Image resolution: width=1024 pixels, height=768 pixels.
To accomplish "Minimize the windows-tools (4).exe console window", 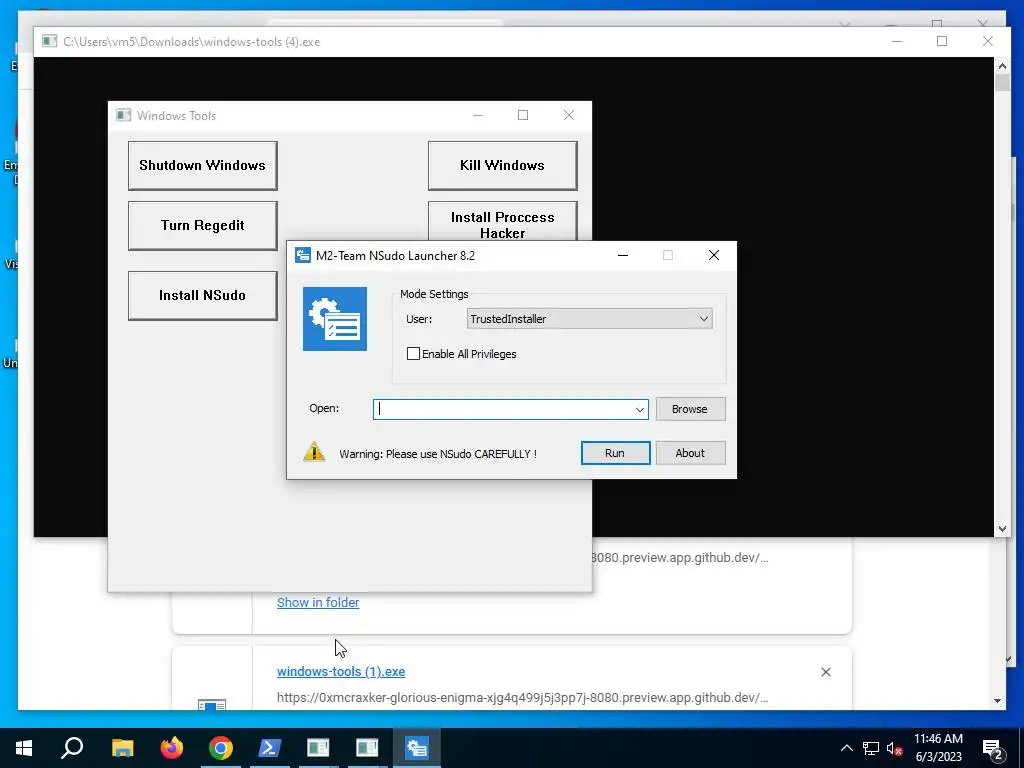I will point(897,41).
